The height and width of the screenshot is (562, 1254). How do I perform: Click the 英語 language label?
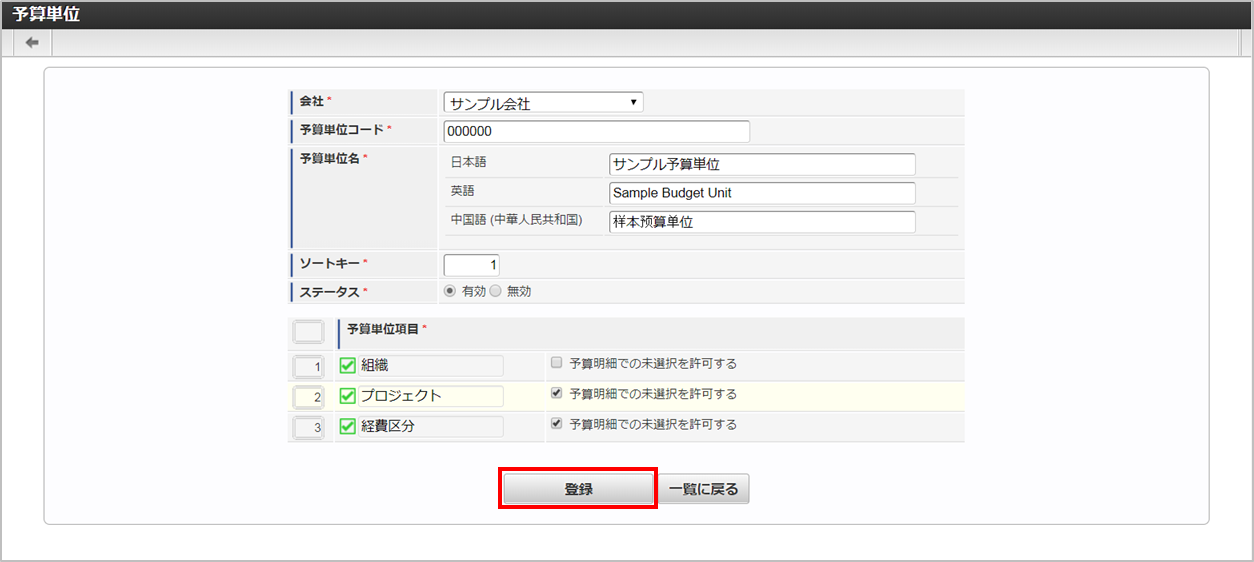pyautogui.click(x=462, y=190)
